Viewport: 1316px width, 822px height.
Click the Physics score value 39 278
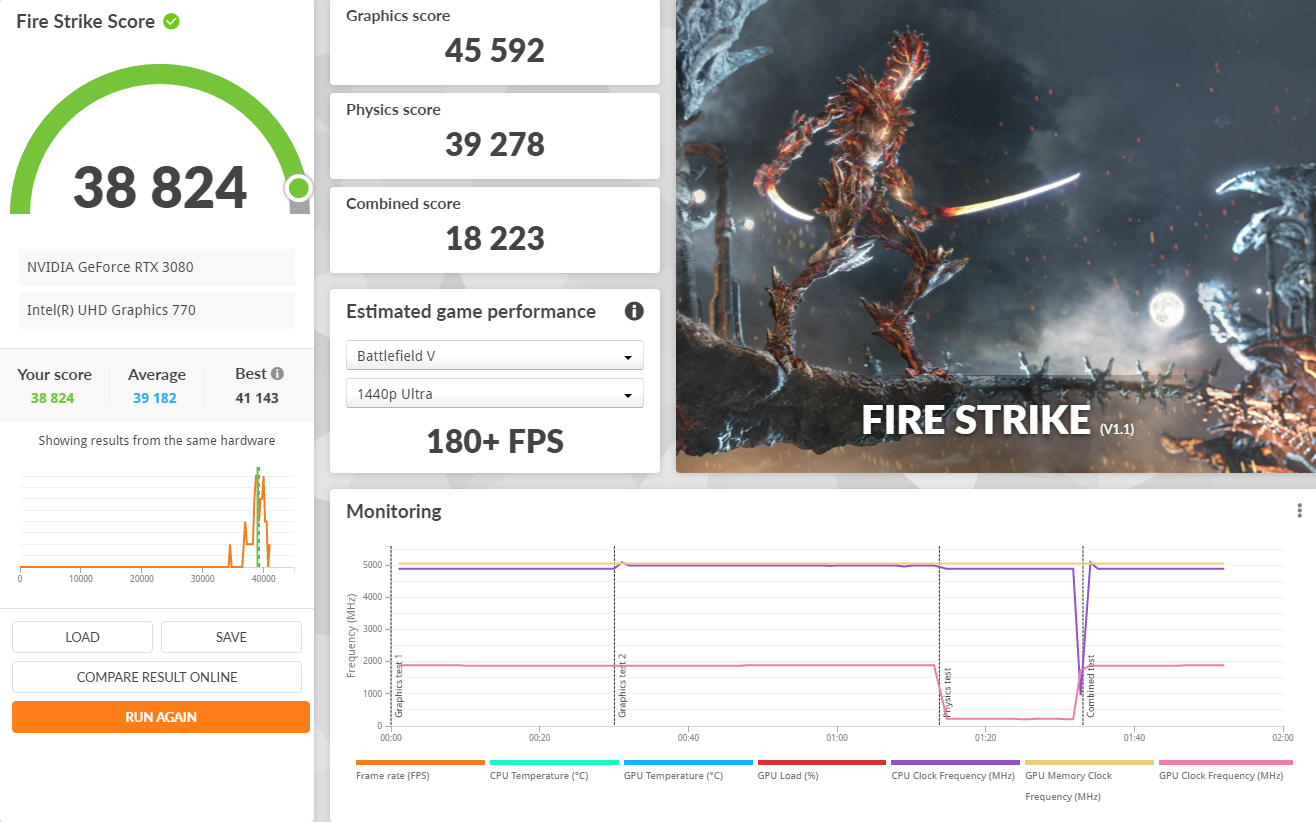(495, 144)
